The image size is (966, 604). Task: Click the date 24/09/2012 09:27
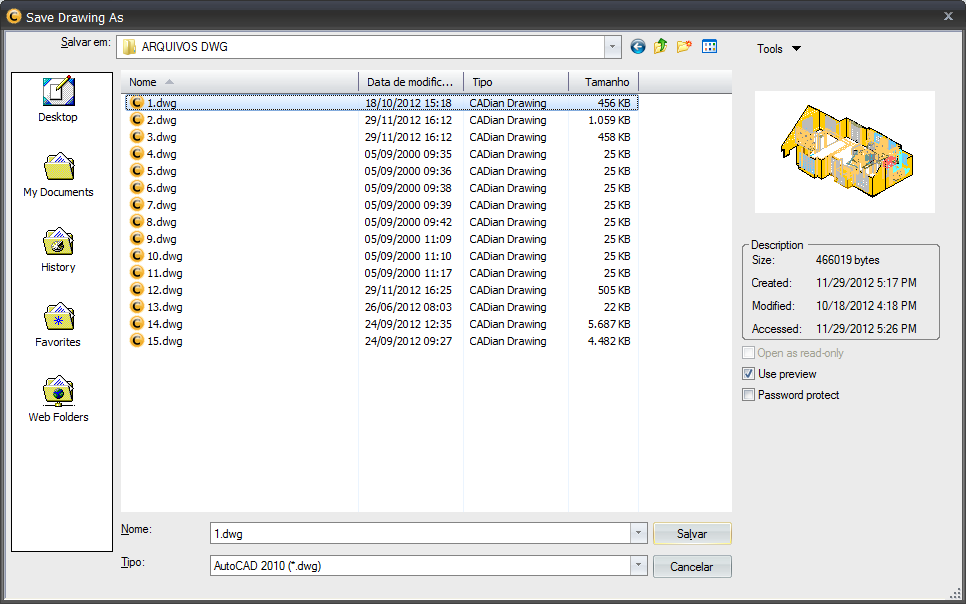click(408, 341)
